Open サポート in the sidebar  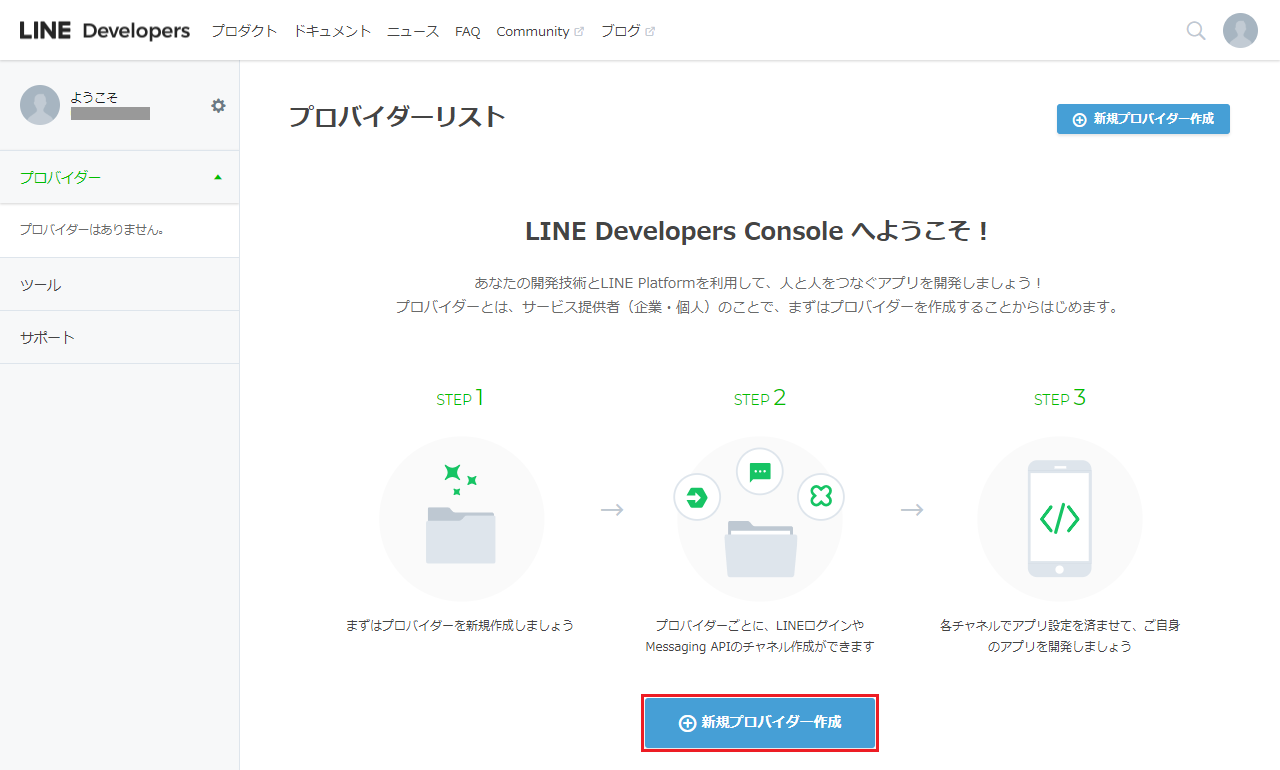(120, 337)
